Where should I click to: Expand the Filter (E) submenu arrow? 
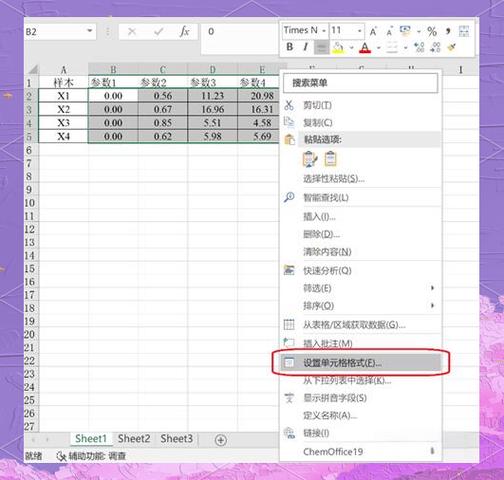coord(432,288)
